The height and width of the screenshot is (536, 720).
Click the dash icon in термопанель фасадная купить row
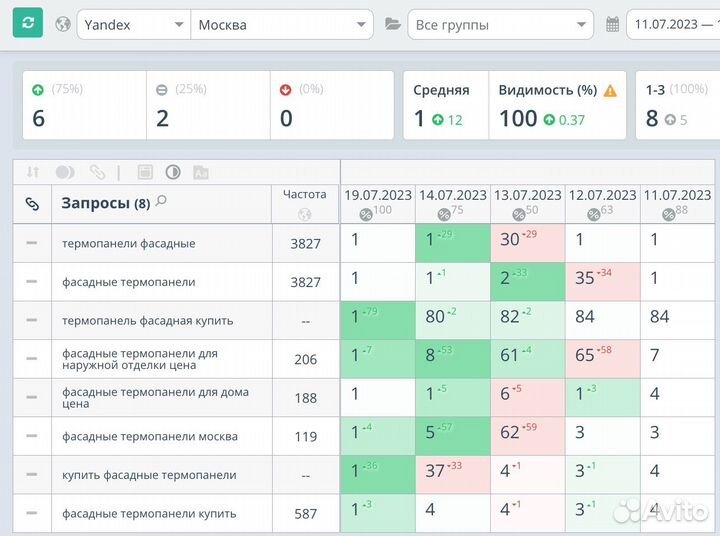(x=32, y=320)
